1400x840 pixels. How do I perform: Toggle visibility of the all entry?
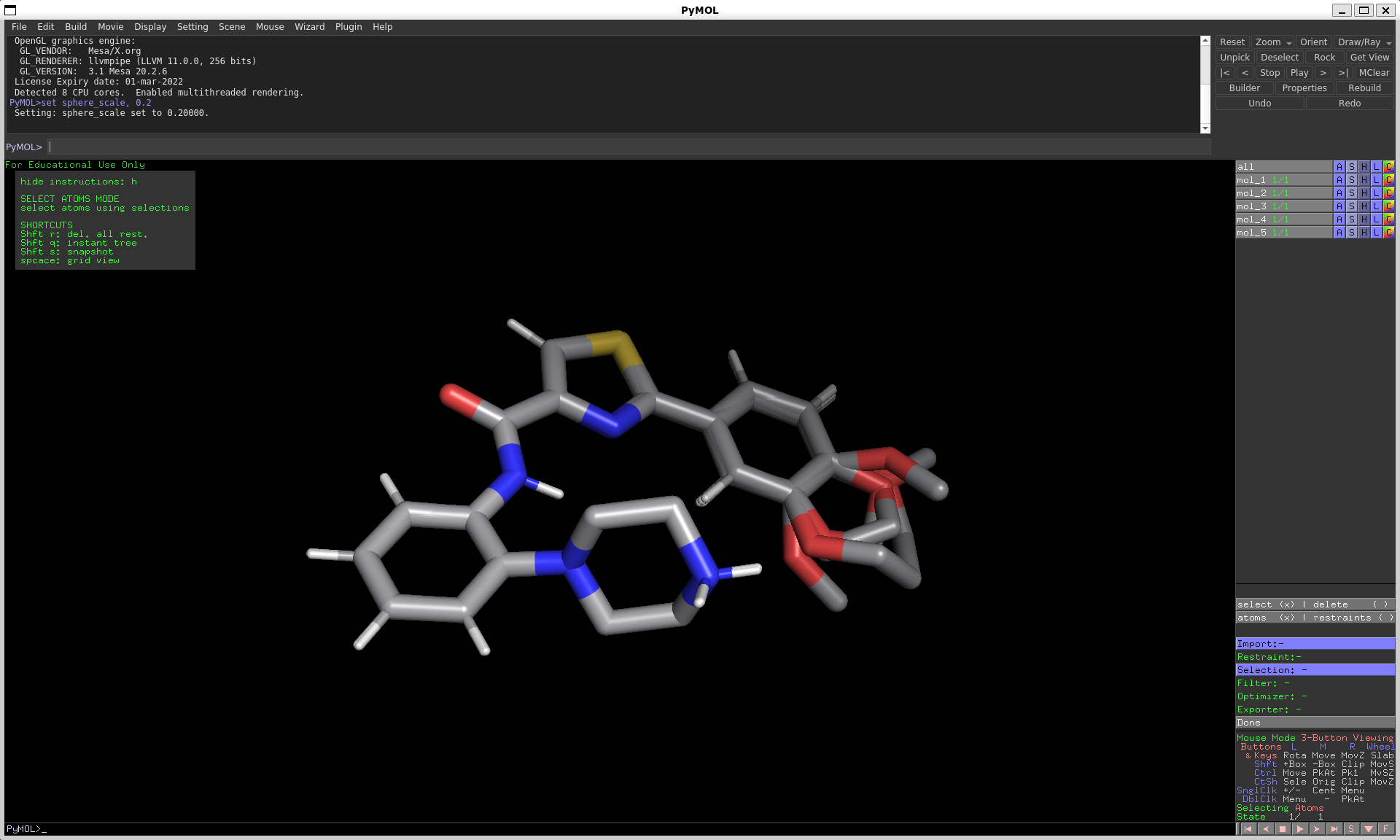click(1283, 167)
